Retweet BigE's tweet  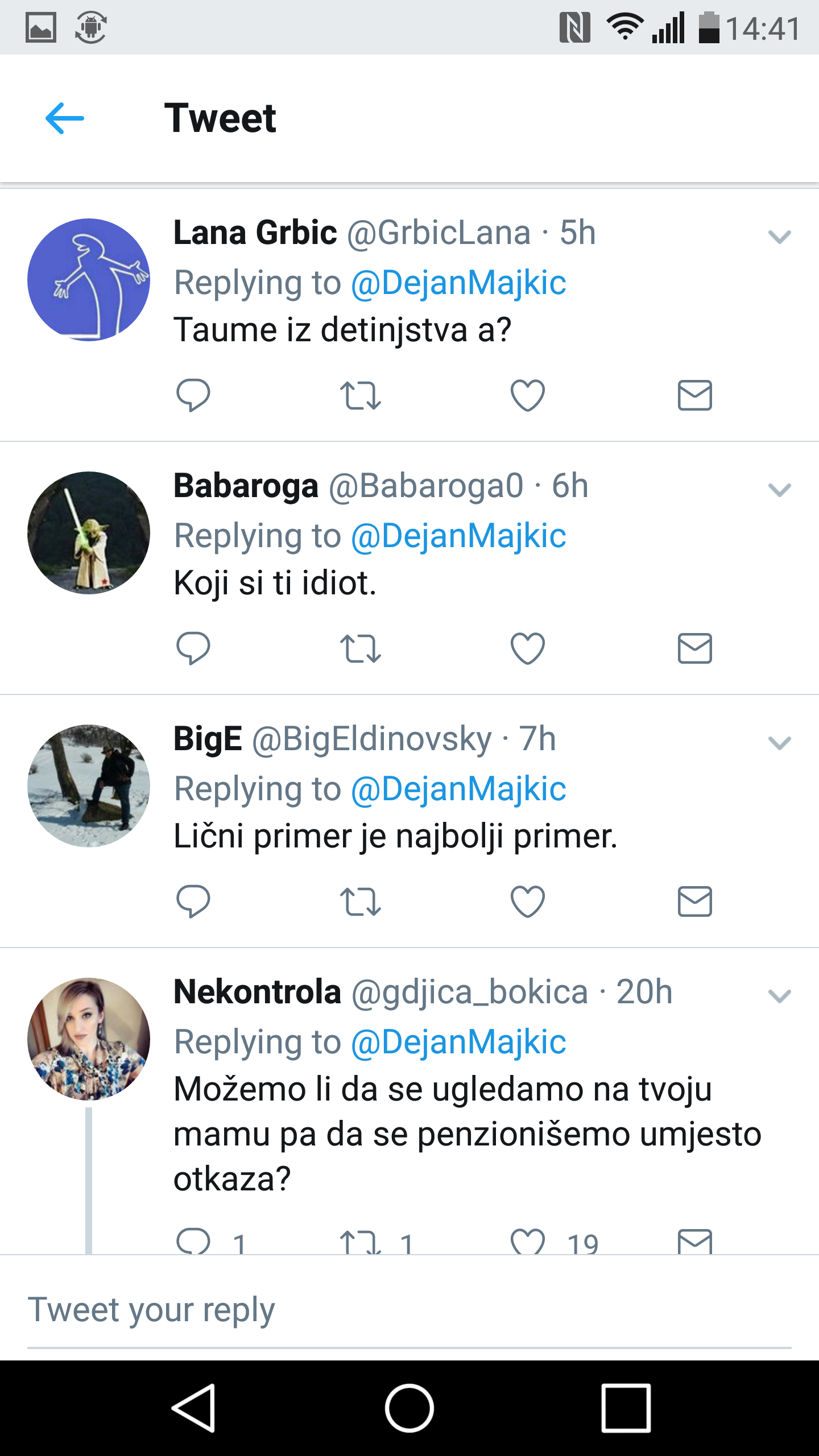click(x=360, y=902)
